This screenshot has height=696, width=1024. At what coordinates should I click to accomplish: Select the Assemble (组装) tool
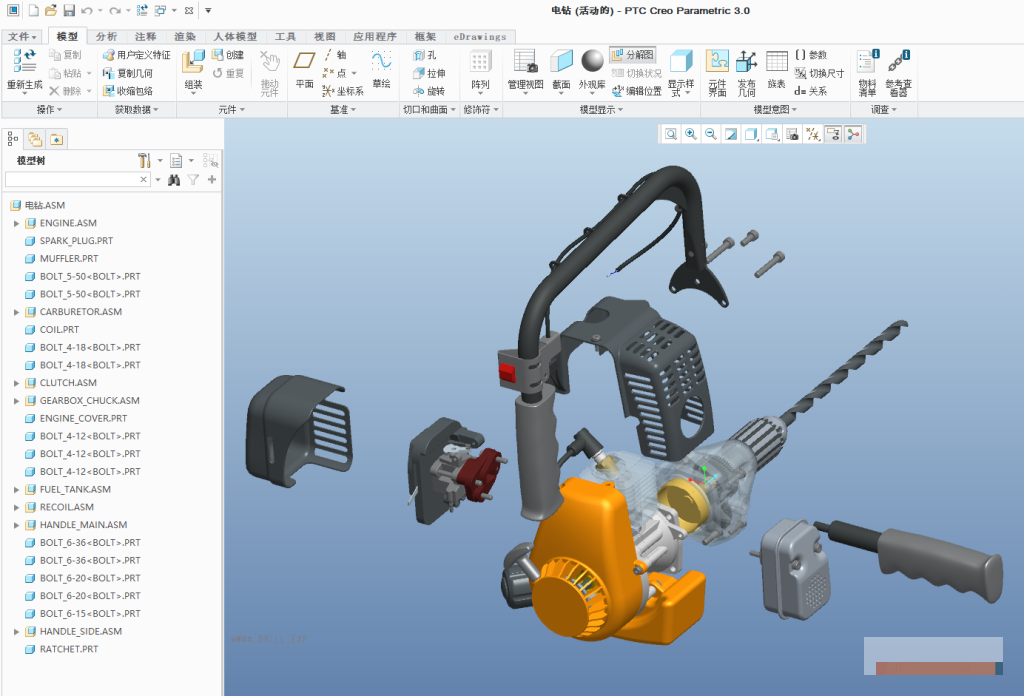point(193,61)
